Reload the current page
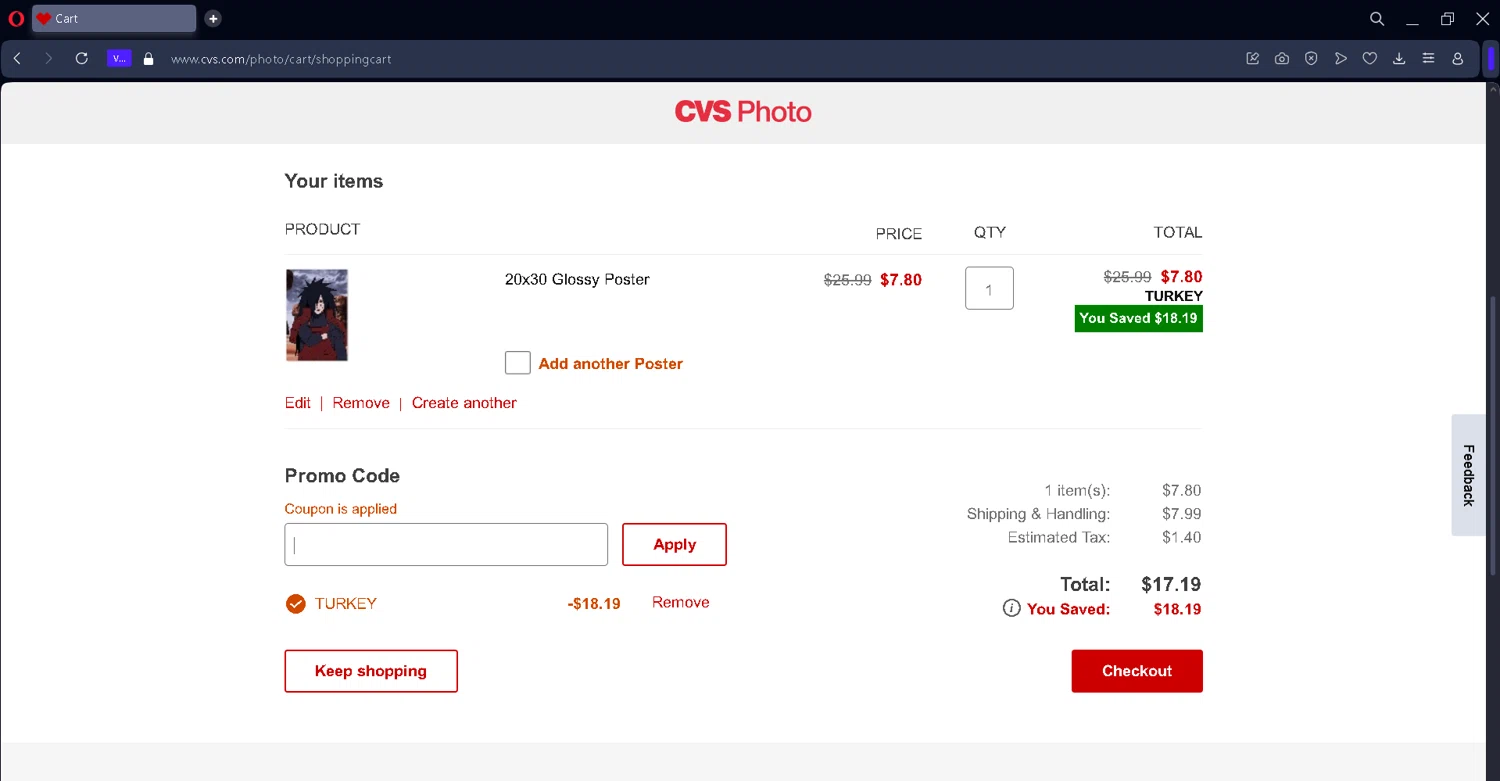The width and height of the screenshot is (1500, 781). [82, 59]
